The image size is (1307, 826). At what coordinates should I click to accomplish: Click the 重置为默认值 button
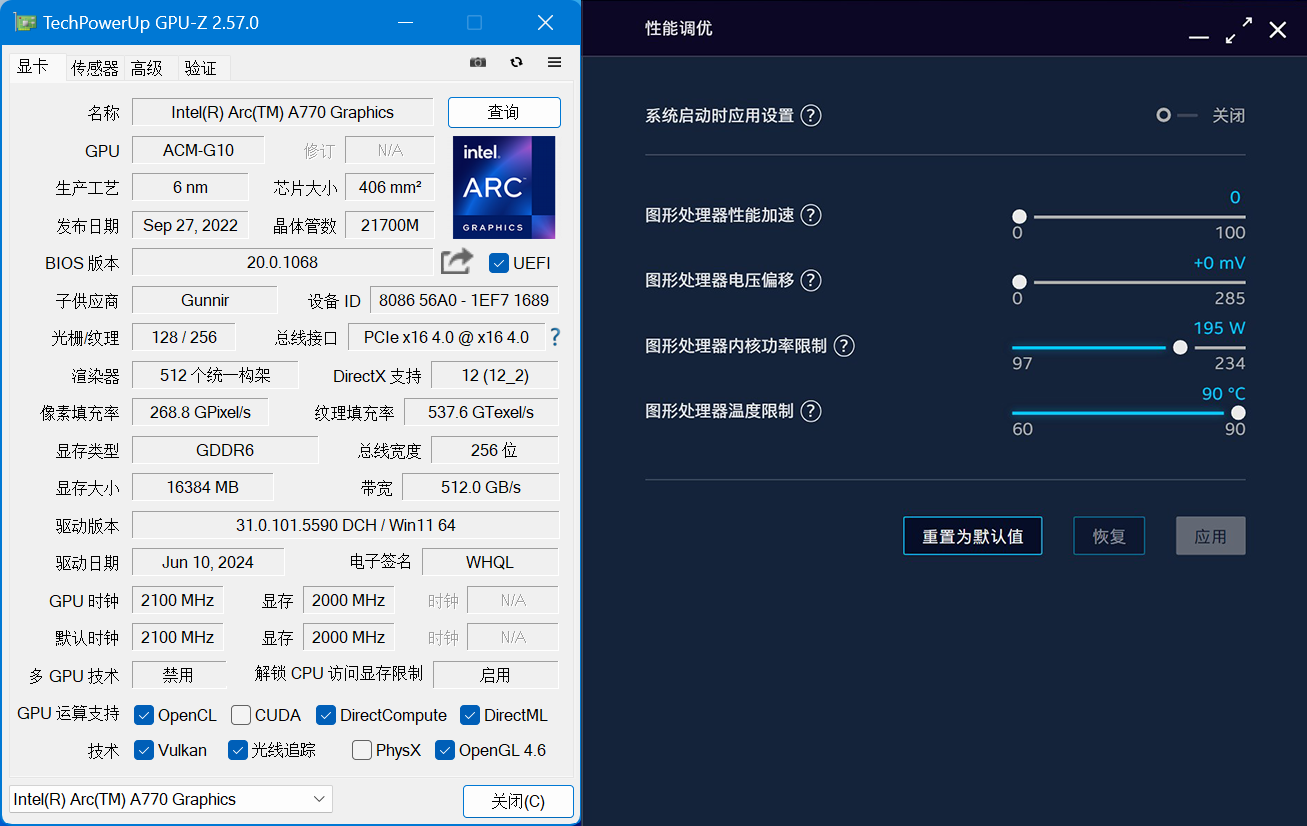[x=972, y=536]
